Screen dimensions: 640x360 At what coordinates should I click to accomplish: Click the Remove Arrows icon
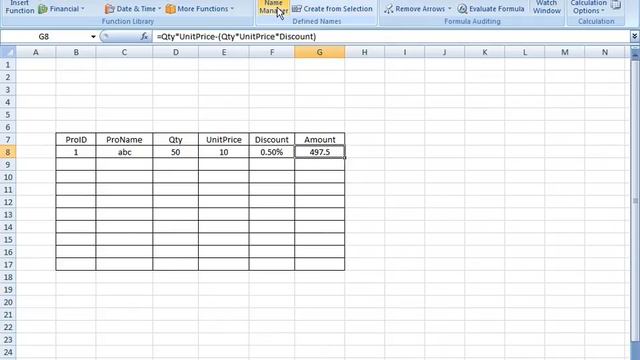(x=389, y=9)
